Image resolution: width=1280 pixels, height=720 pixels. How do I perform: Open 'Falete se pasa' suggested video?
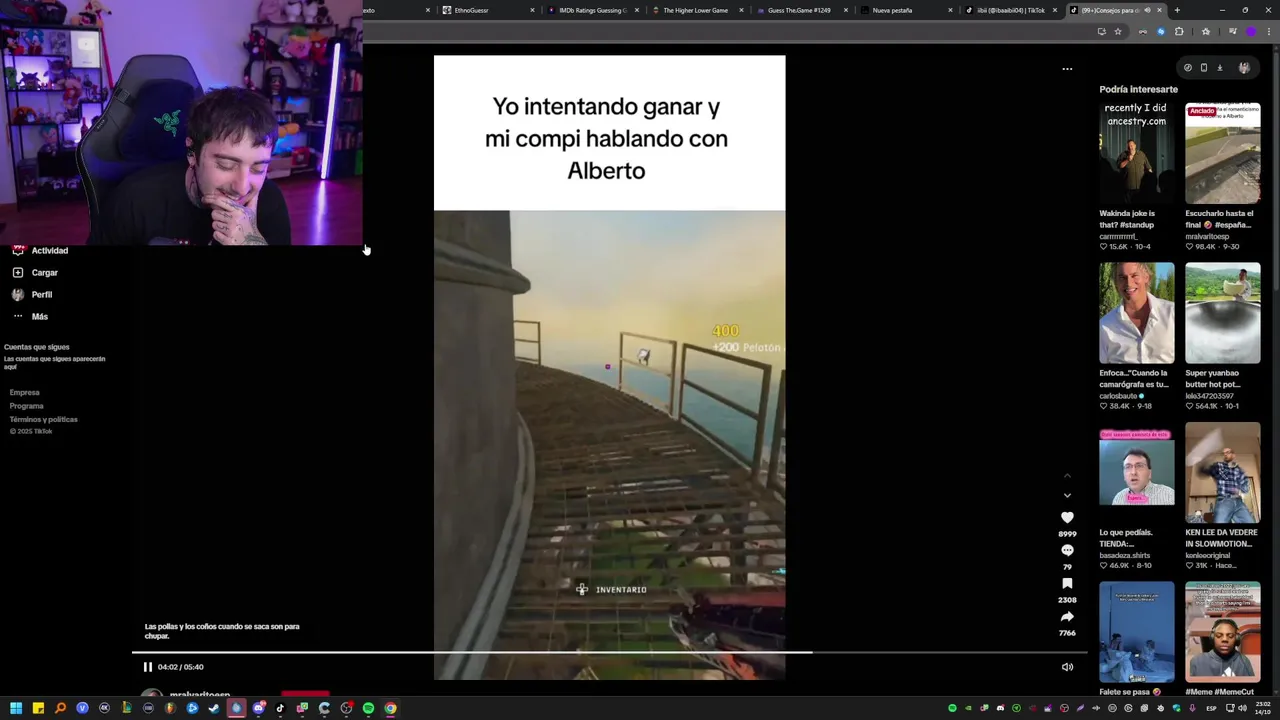[x=1137, y=632]
